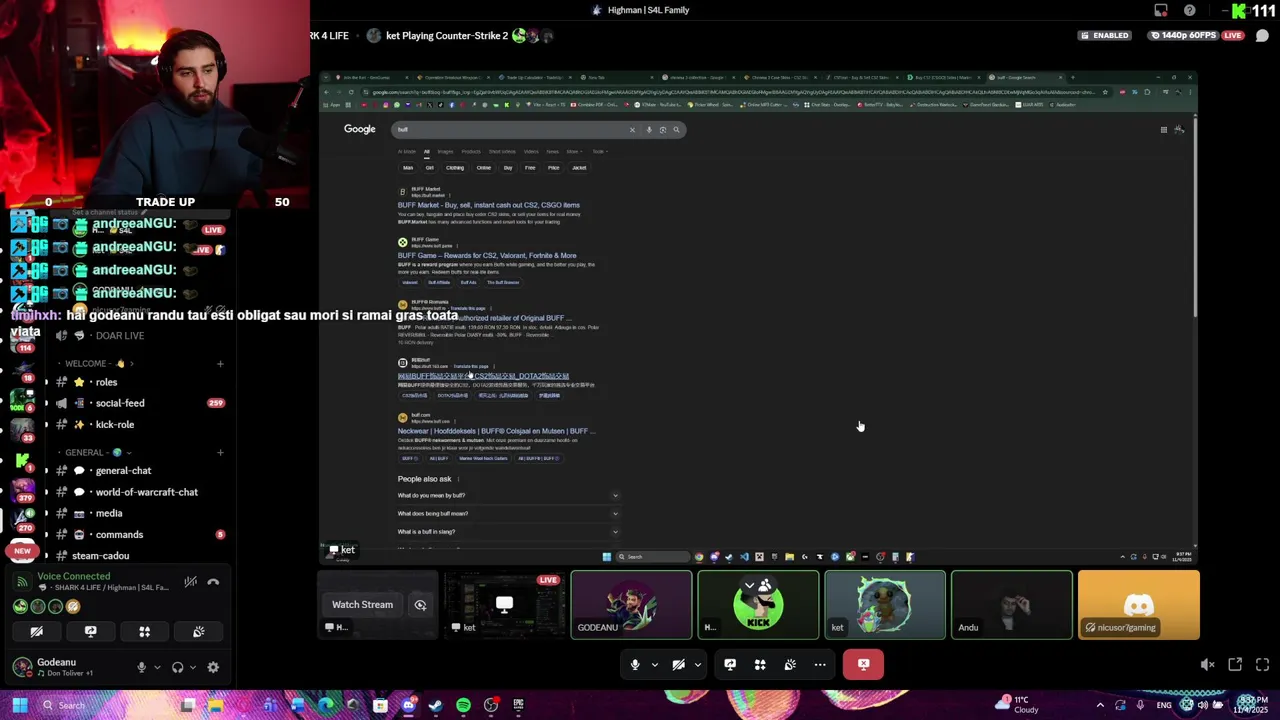Image resolution: width=1280 pixels, height=720 pixels.
Task: Open more options ellipsis in call bar
Action: point(820,664)
